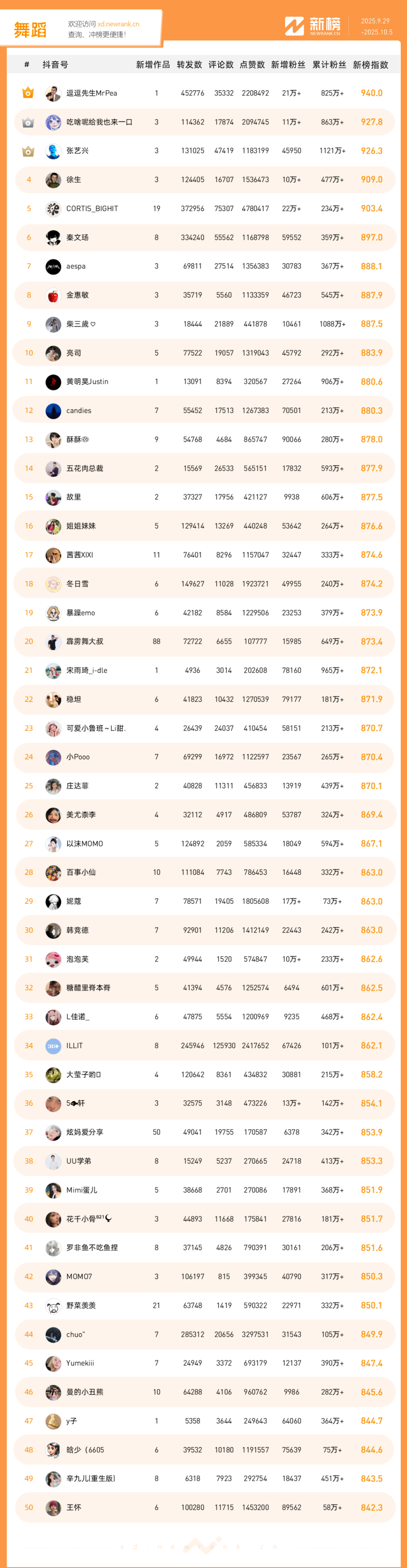Open the 秦文场 account name
This screenshot has width=407, height=1568.
pos(77,237)
